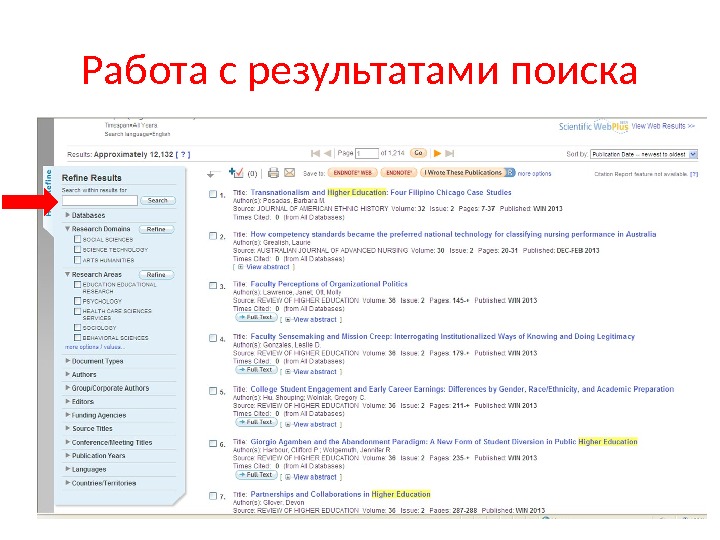Image resolution: width=720 pixels, height=540 pixels.
Task: Open Transnationalism and Higher Education article
Action: [x=381, y=192]
